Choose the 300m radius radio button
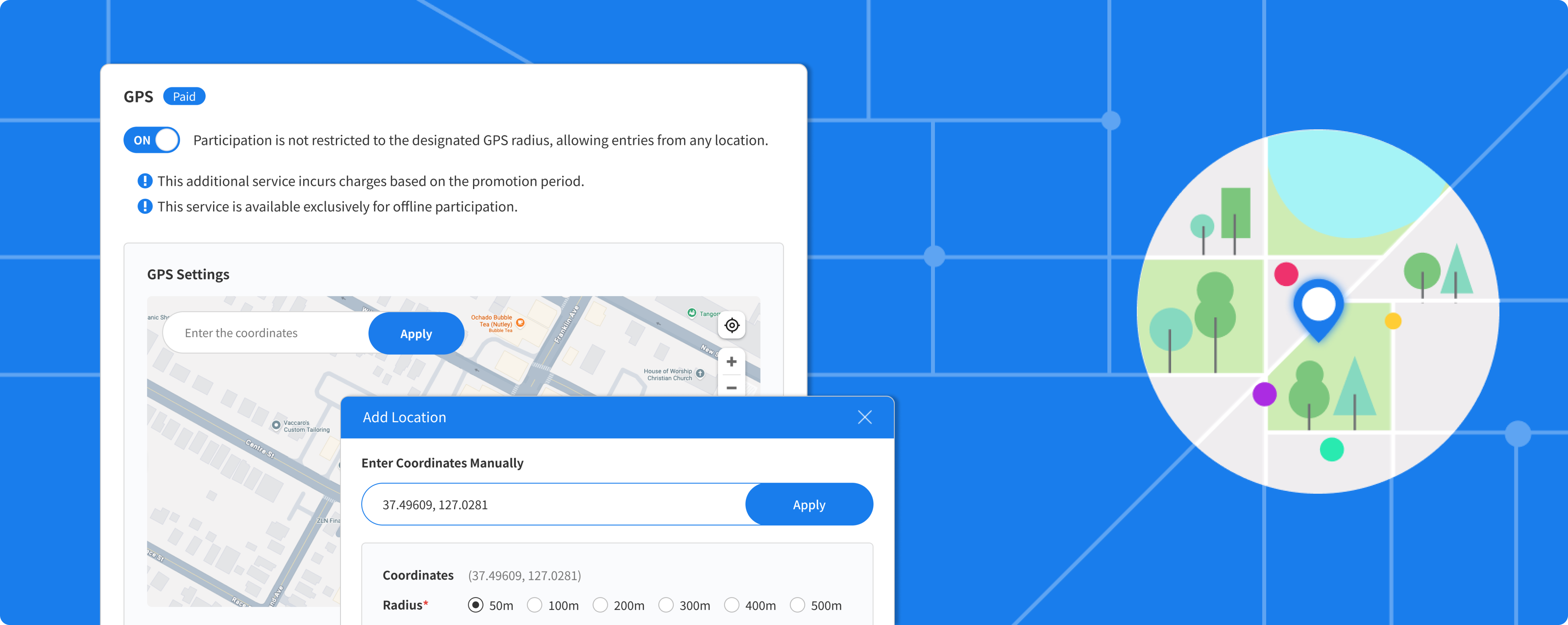 click(666, 605)
